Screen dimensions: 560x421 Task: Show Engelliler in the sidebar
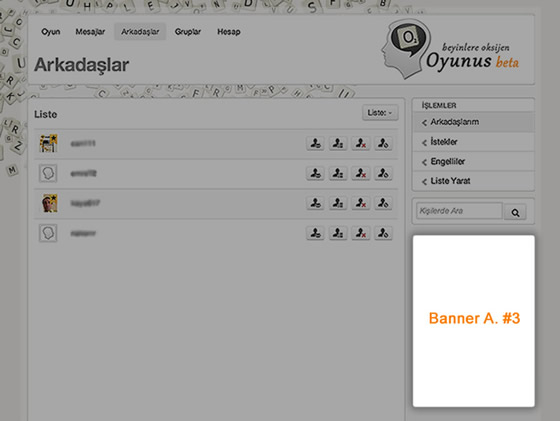tap(473, 162)
